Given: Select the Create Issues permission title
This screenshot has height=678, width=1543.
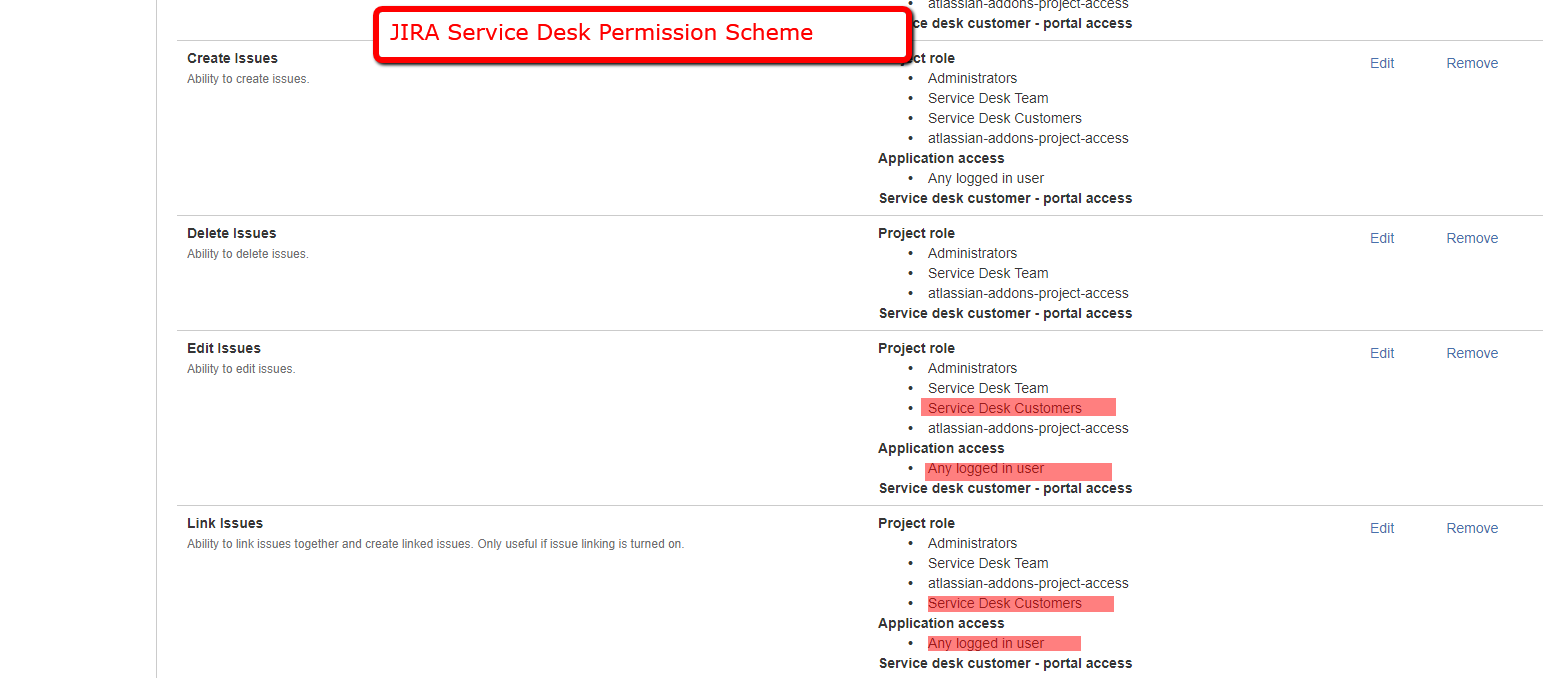Looking at the screenshot, I should (x=232, y=58).
